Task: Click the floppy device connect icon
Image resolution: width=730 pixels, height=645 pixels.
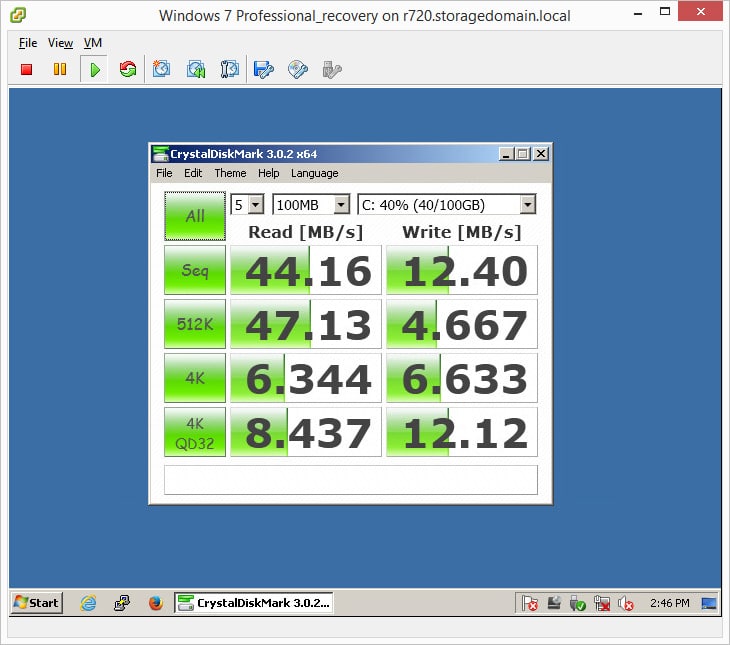Action: pos(264,70)
